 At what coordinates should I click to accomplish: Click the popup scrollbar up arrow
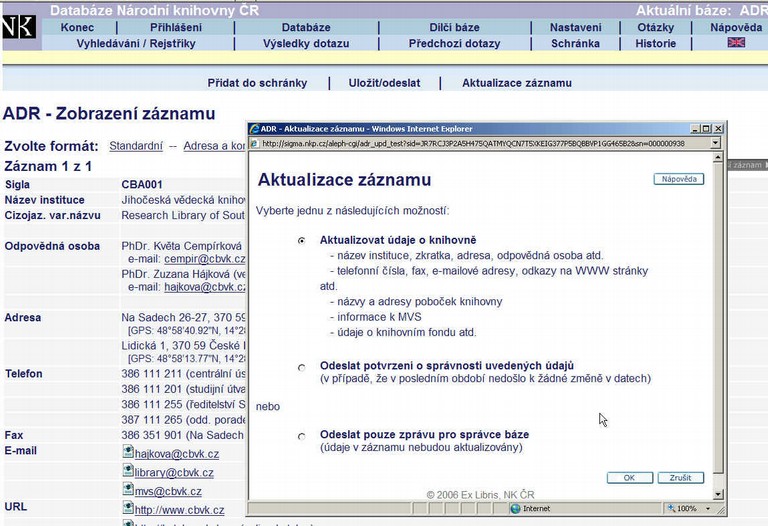[x=718, y=157]
